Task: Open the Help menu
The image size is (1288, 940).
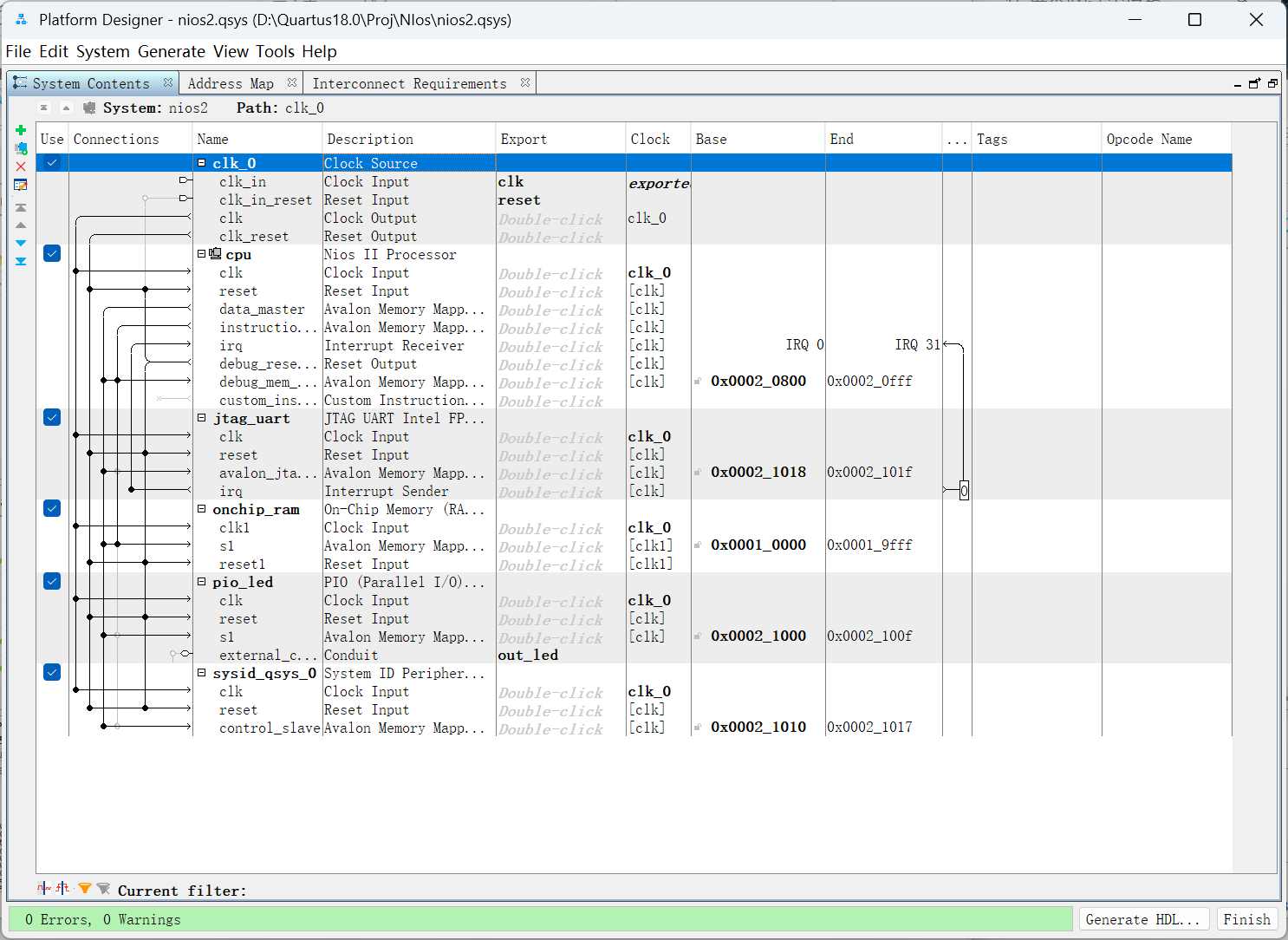Action: pyautogui.click(x=319, y=52)
